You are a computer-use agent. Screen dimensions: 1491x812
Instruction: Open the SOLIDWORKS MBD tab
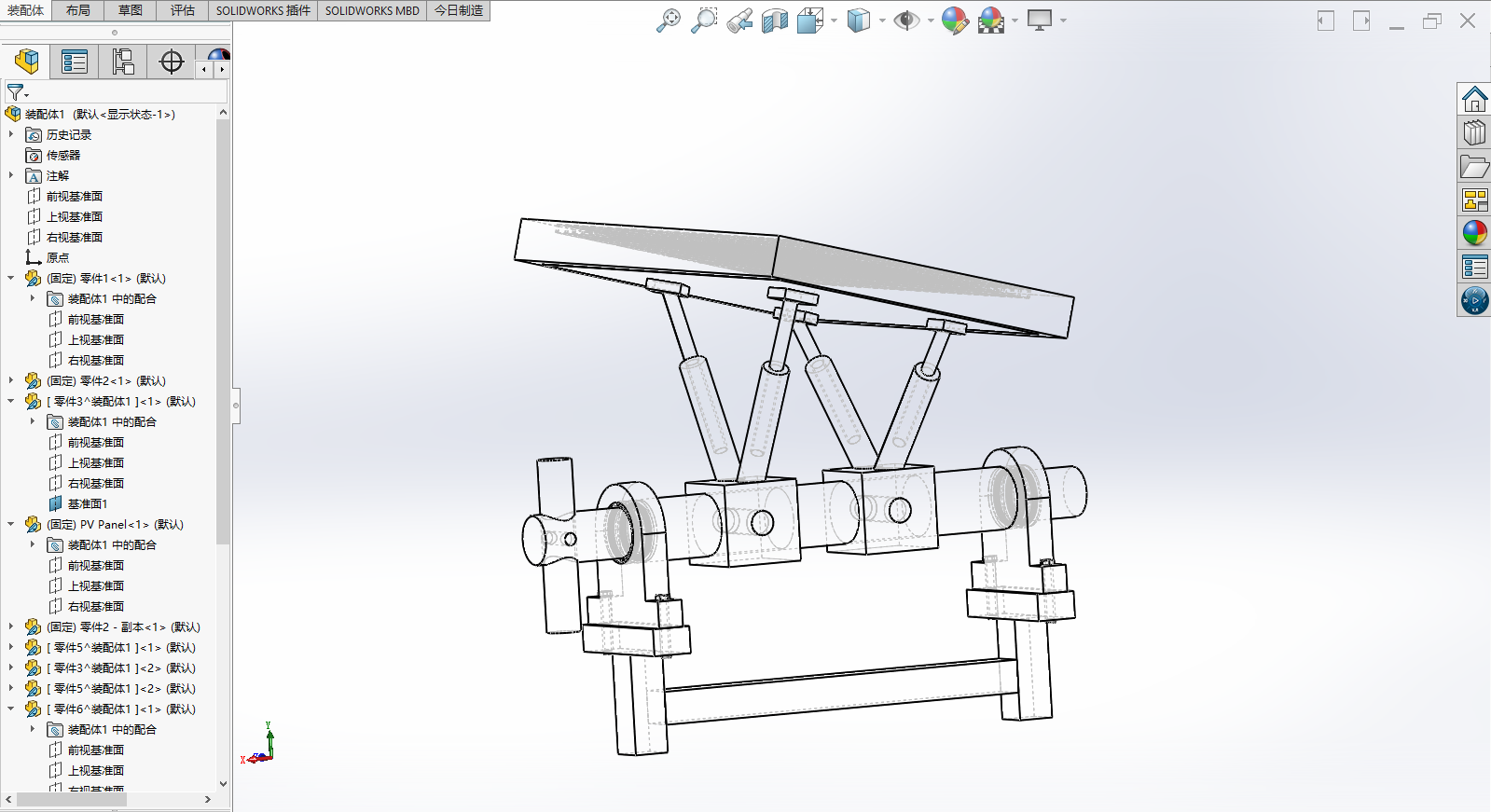point(372,10)
